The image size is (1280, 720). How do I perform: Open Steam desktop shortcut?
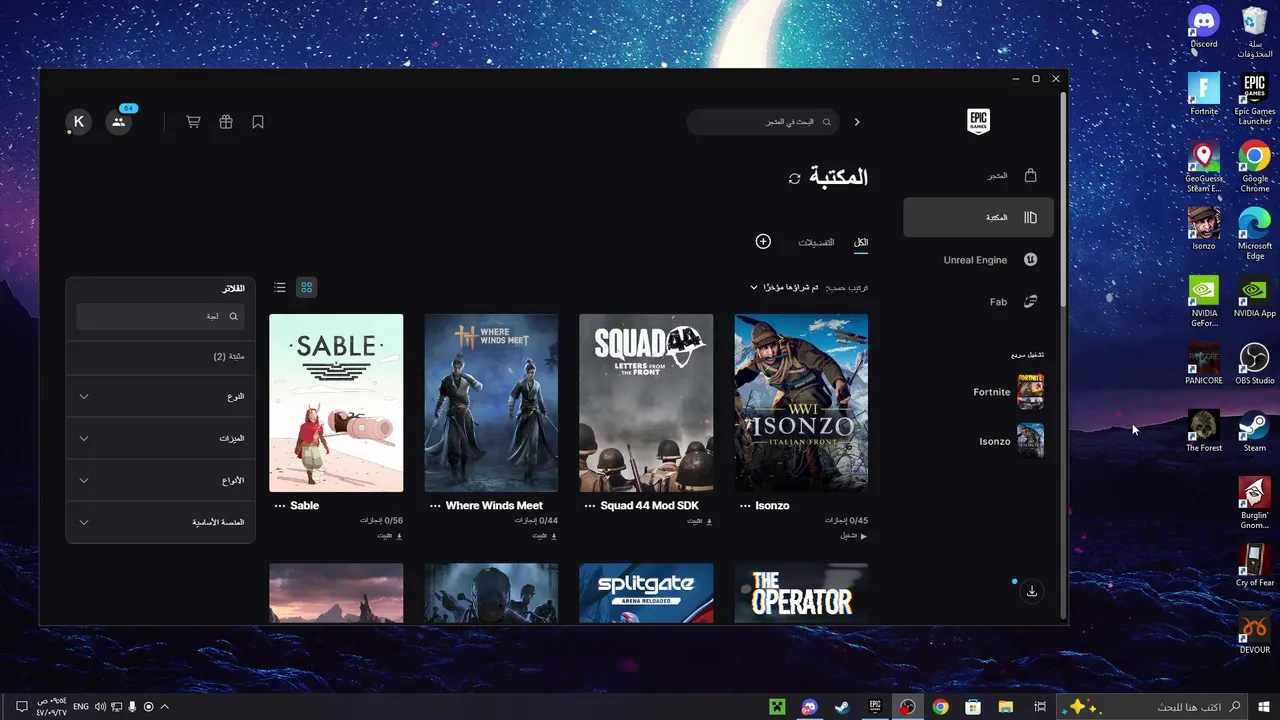click(x=1254, y=431)
